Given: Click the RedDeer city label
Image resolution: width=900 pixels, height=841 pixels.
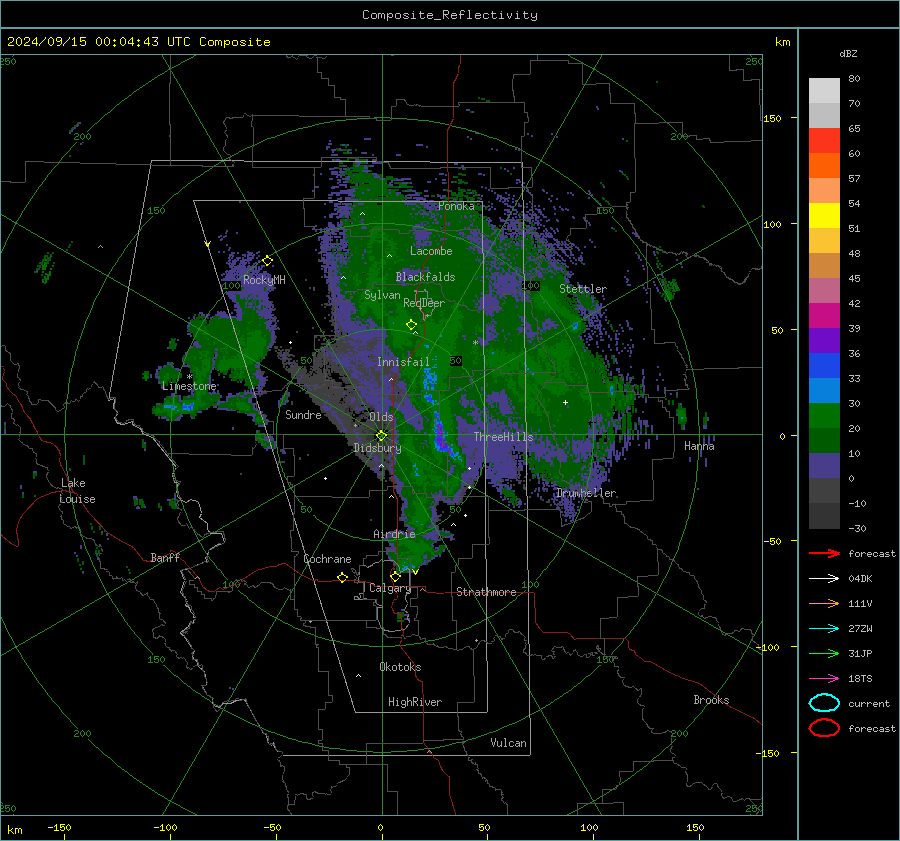Looking at the screenshot, I should [x=424, y=303].
